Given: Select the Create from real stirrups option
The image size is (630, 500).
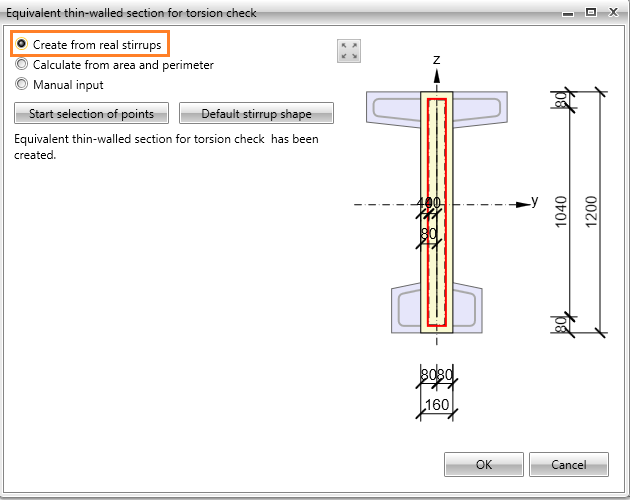Looking at the screenshot, I should click(88, 44).
